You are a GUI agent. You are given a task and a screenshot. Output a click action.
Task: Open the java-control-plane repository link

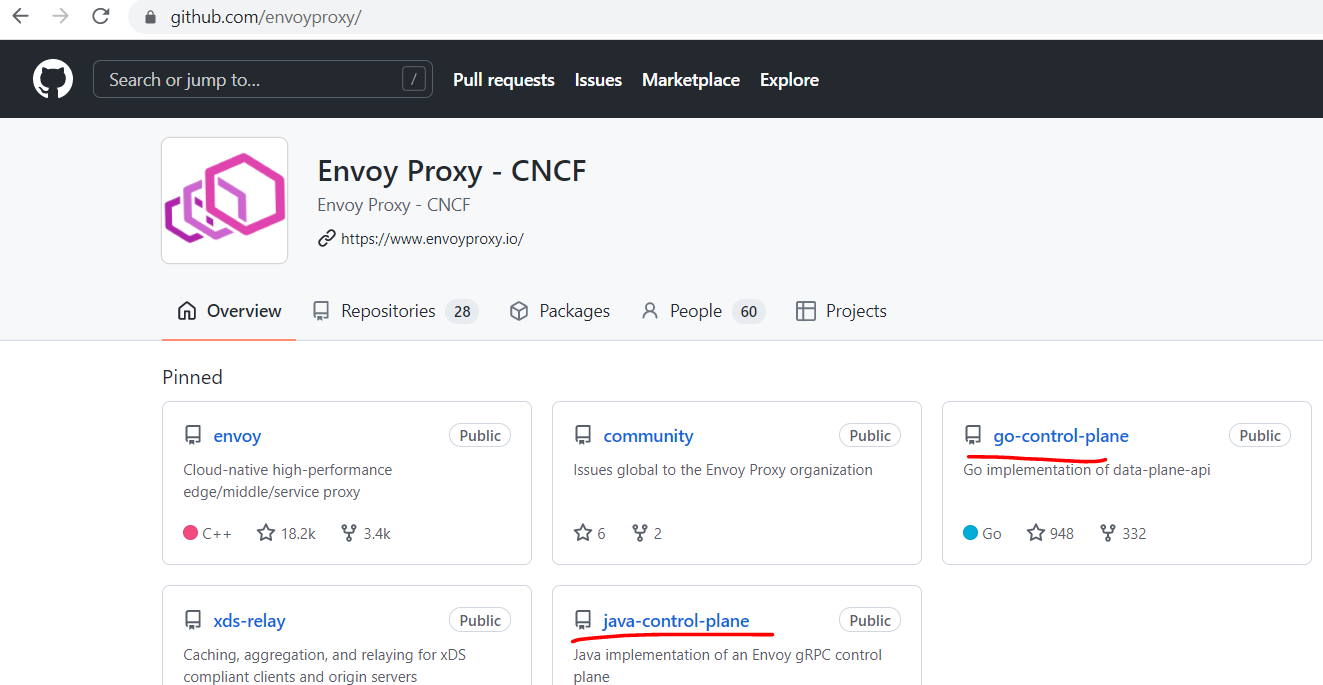pyautogui.click(x=676, y=621)
